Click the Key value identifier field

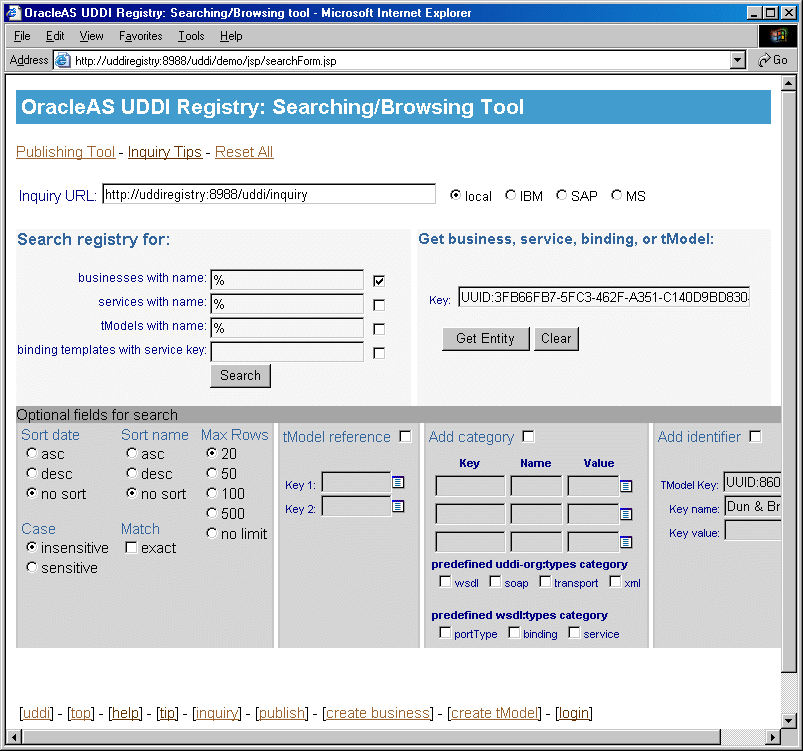tap(753, 531)
